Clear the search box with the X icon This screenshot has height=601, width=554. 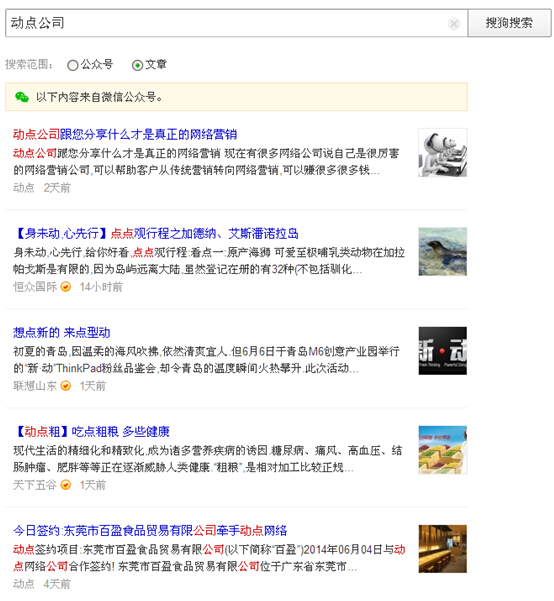click(454, 24)
